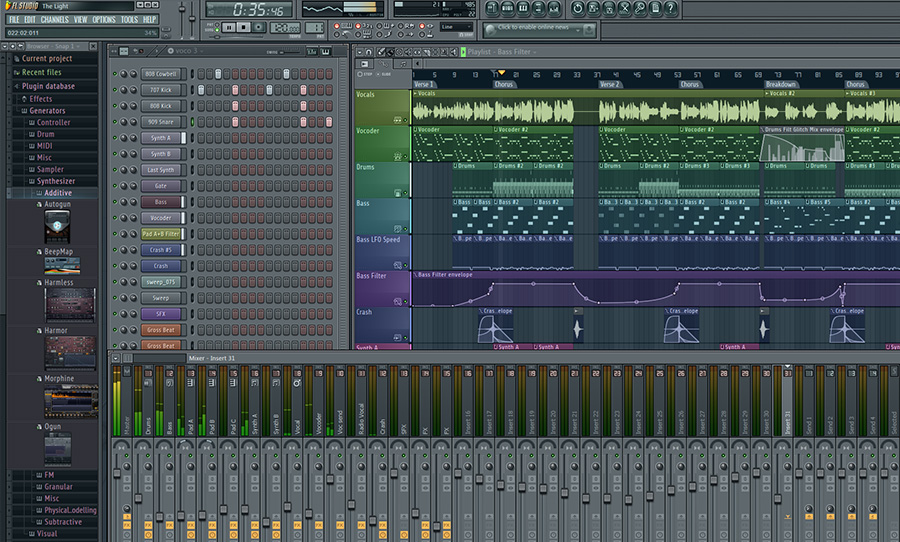The image size is (900, 542).
Task: Click the sweep_075 channel button
Action: pyautogui.click(x=161, y=282)
